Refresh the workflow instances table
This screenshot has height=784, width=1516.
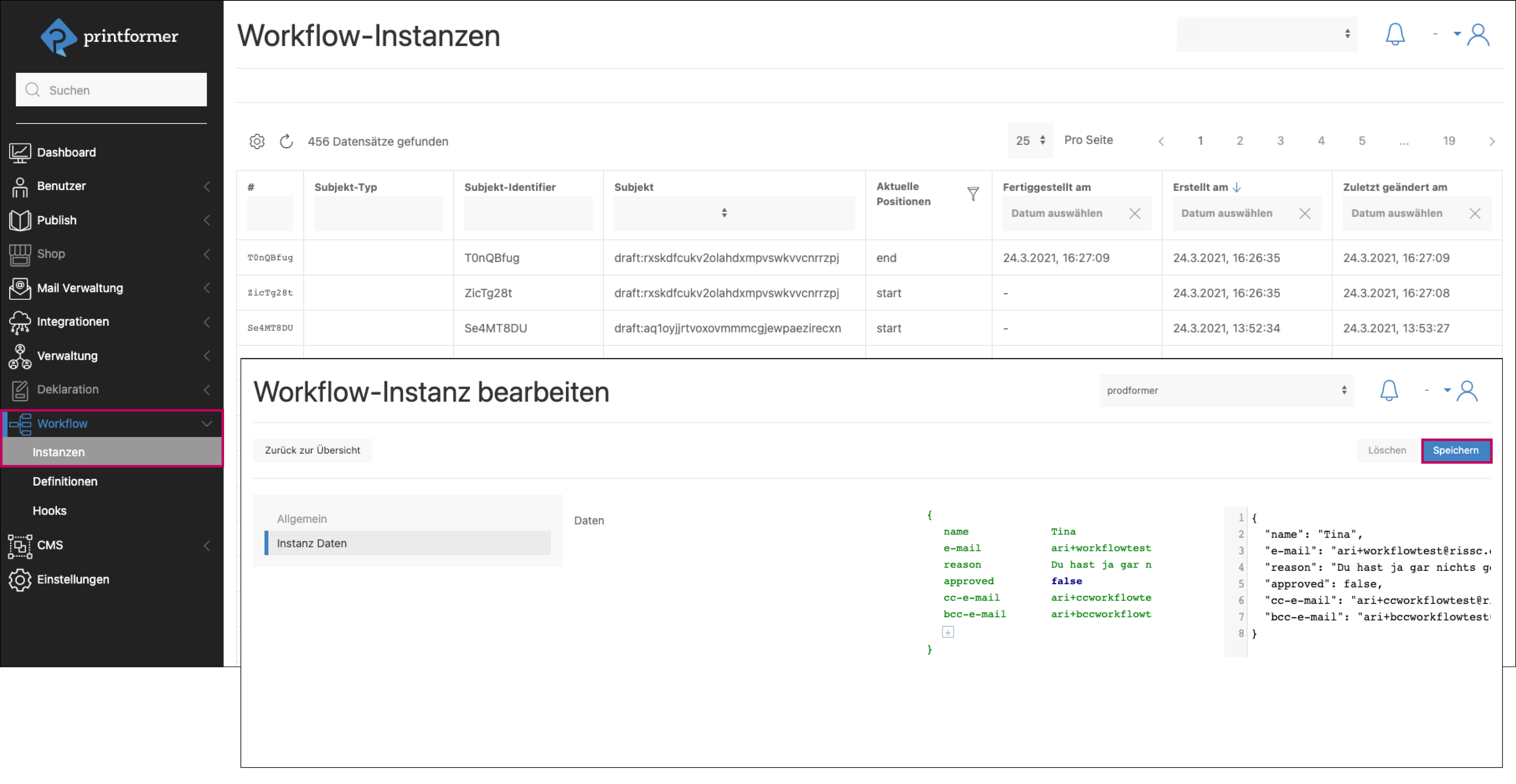coord(287,141)
